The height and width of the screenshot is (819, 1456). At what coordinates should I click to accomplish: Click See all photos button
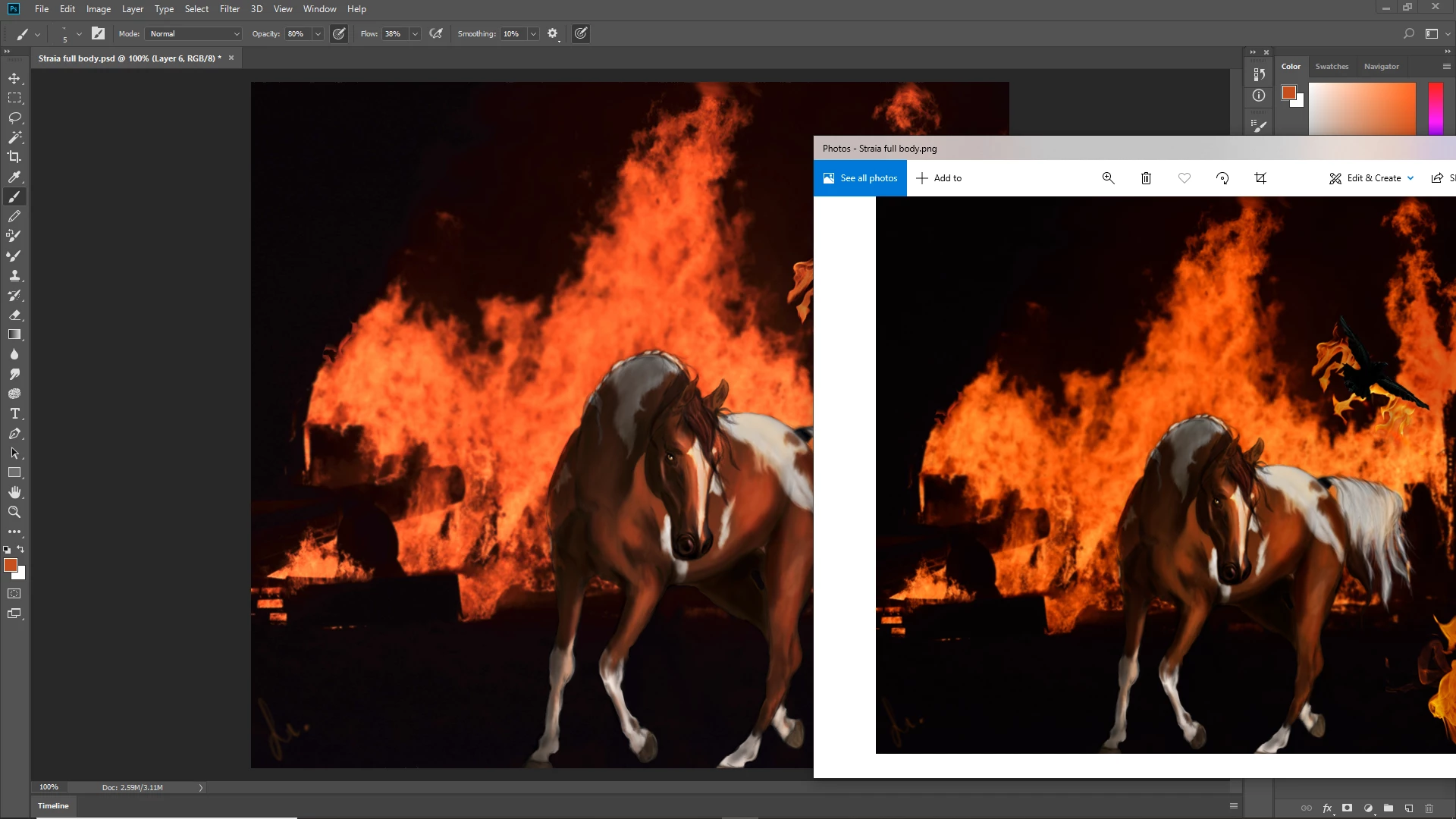tap(860, 178)
